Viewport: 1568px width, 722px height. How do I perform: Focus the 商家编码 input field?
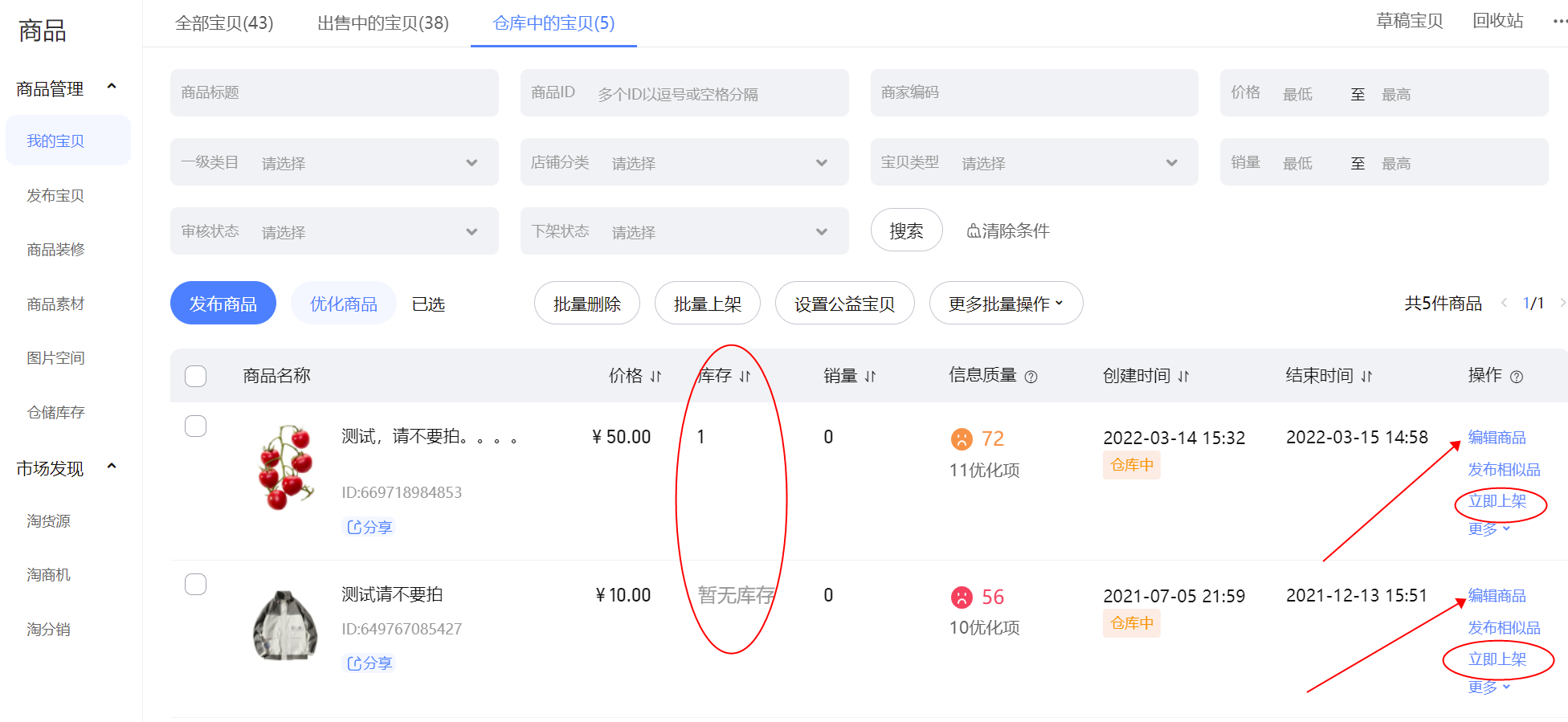point(1035,92)
